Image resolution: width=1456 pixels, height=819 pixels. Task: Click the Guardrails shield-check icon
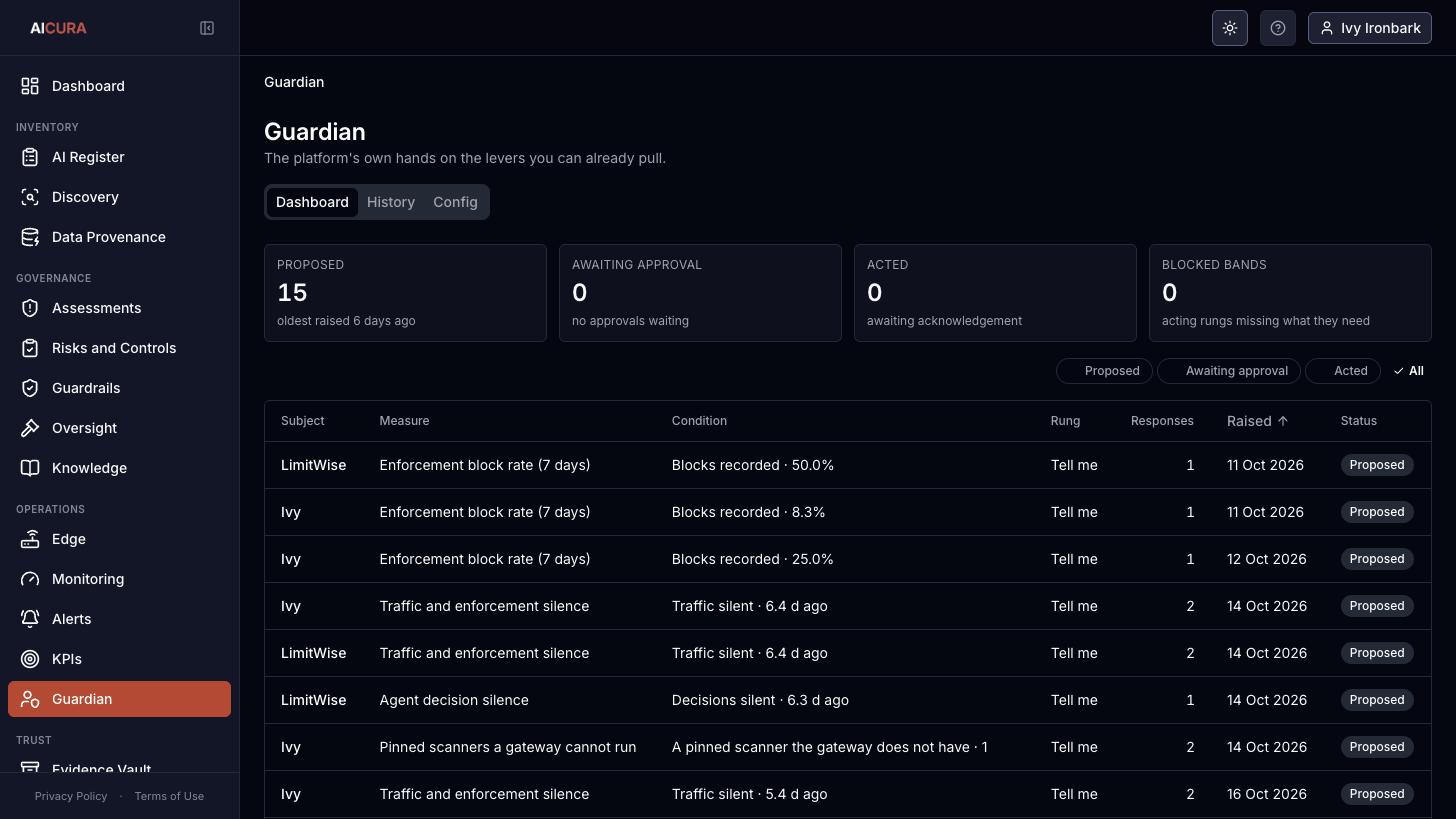[x=30, y=388]
